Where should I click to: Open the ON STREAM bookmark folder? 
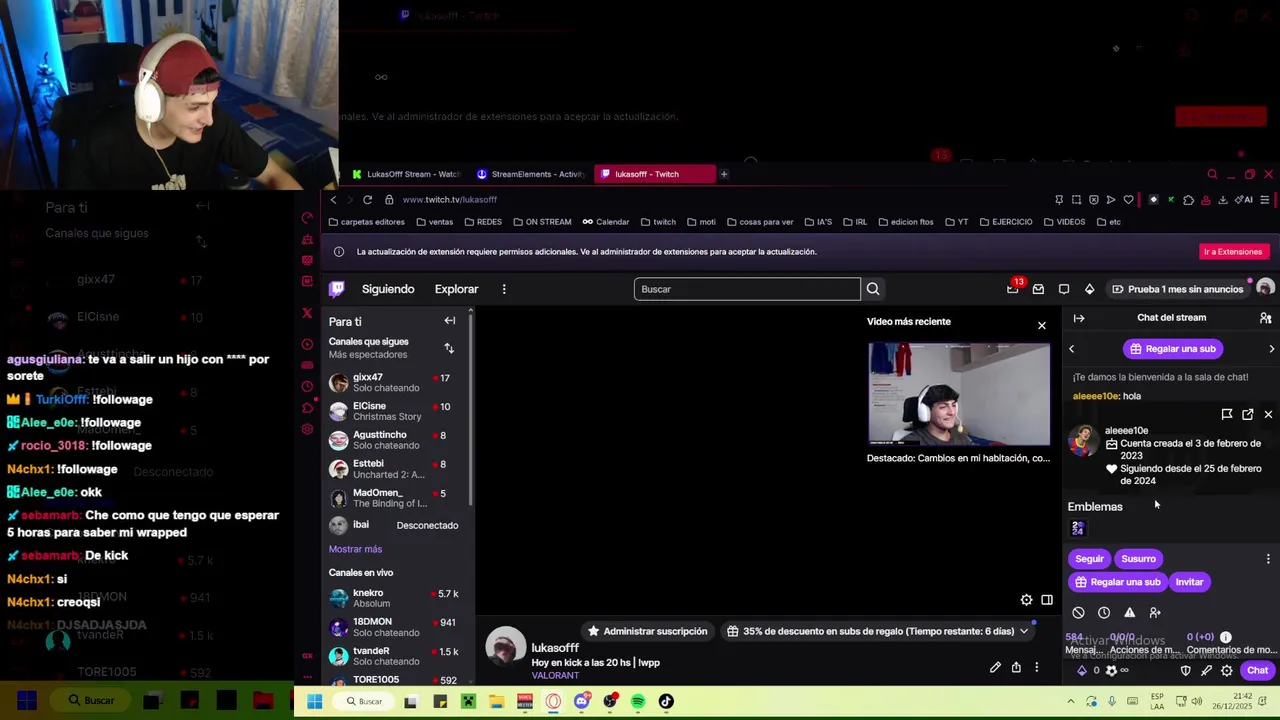[543, 222]
